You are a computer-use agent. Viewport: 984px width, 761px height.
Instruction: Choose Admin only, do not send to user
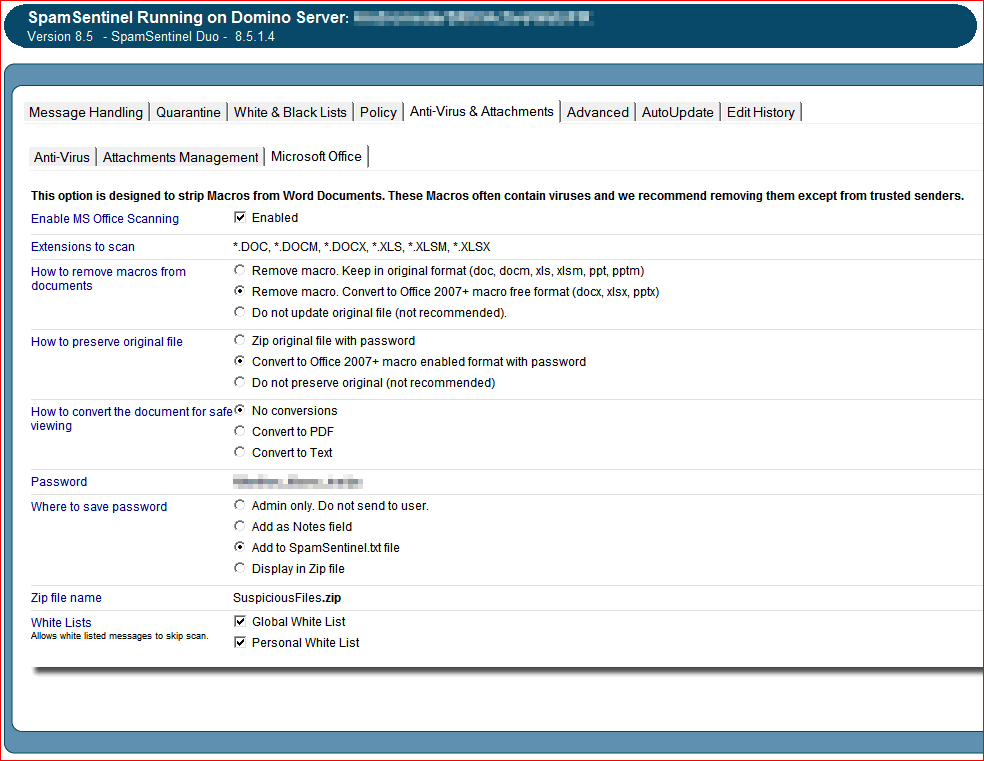[239, 505]
